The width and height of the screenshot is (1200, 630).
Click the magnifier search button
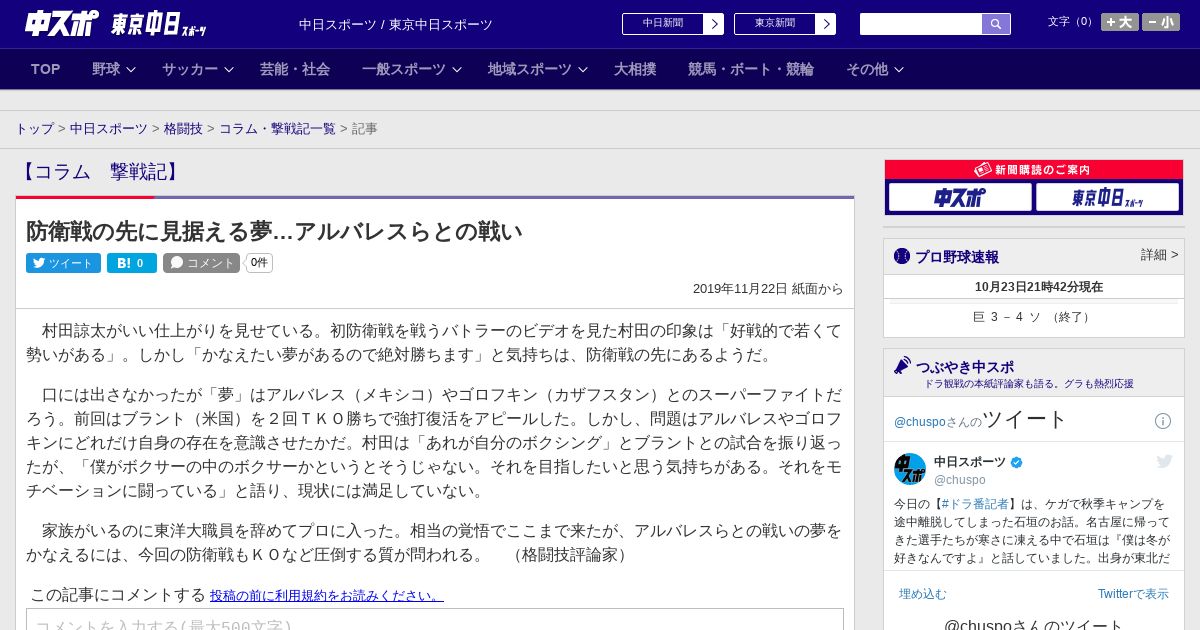tap(996, 24)
